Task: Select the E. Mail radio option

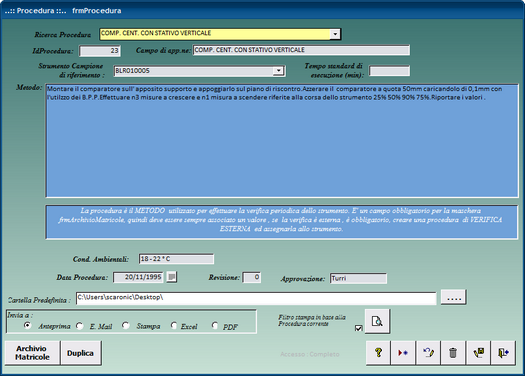Action: (80, 325)
